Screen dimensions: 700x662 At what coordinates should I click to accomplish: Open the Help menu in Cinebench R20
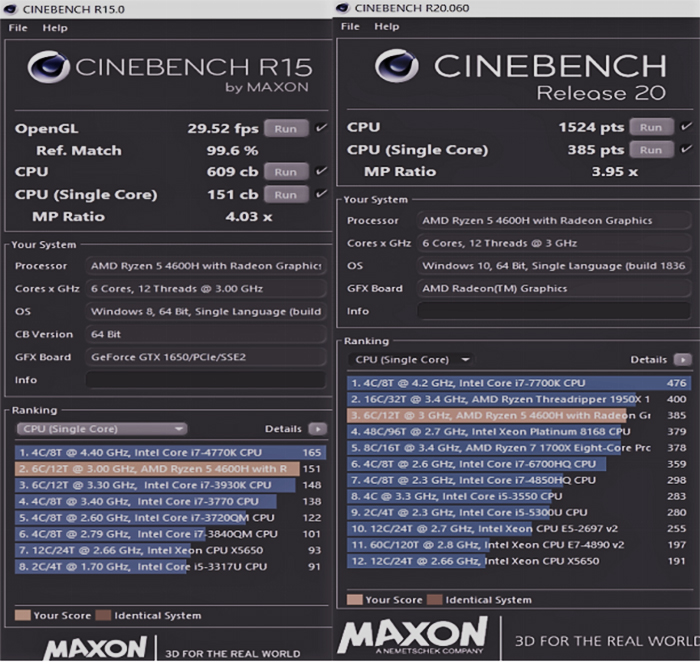[387, 26]
